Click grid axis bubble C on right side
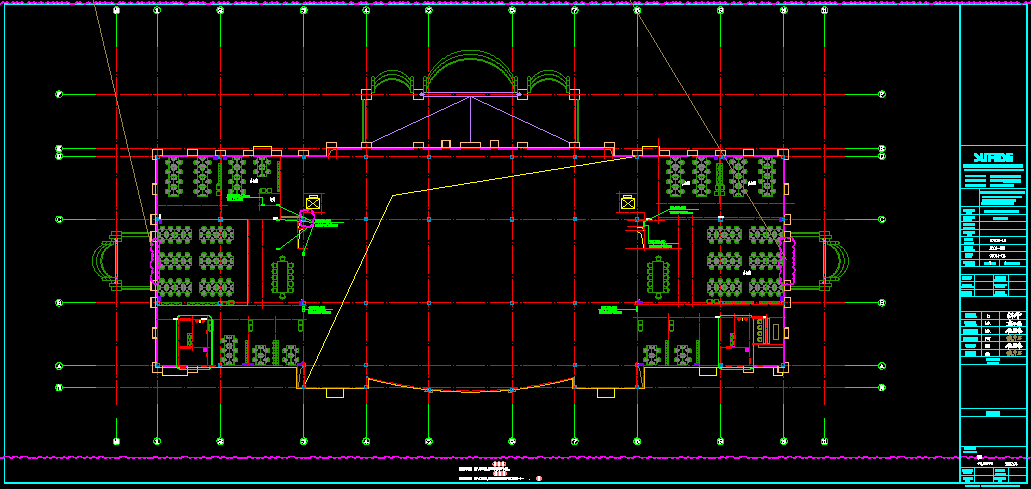Screen dimensions: 1031x489 881,219
